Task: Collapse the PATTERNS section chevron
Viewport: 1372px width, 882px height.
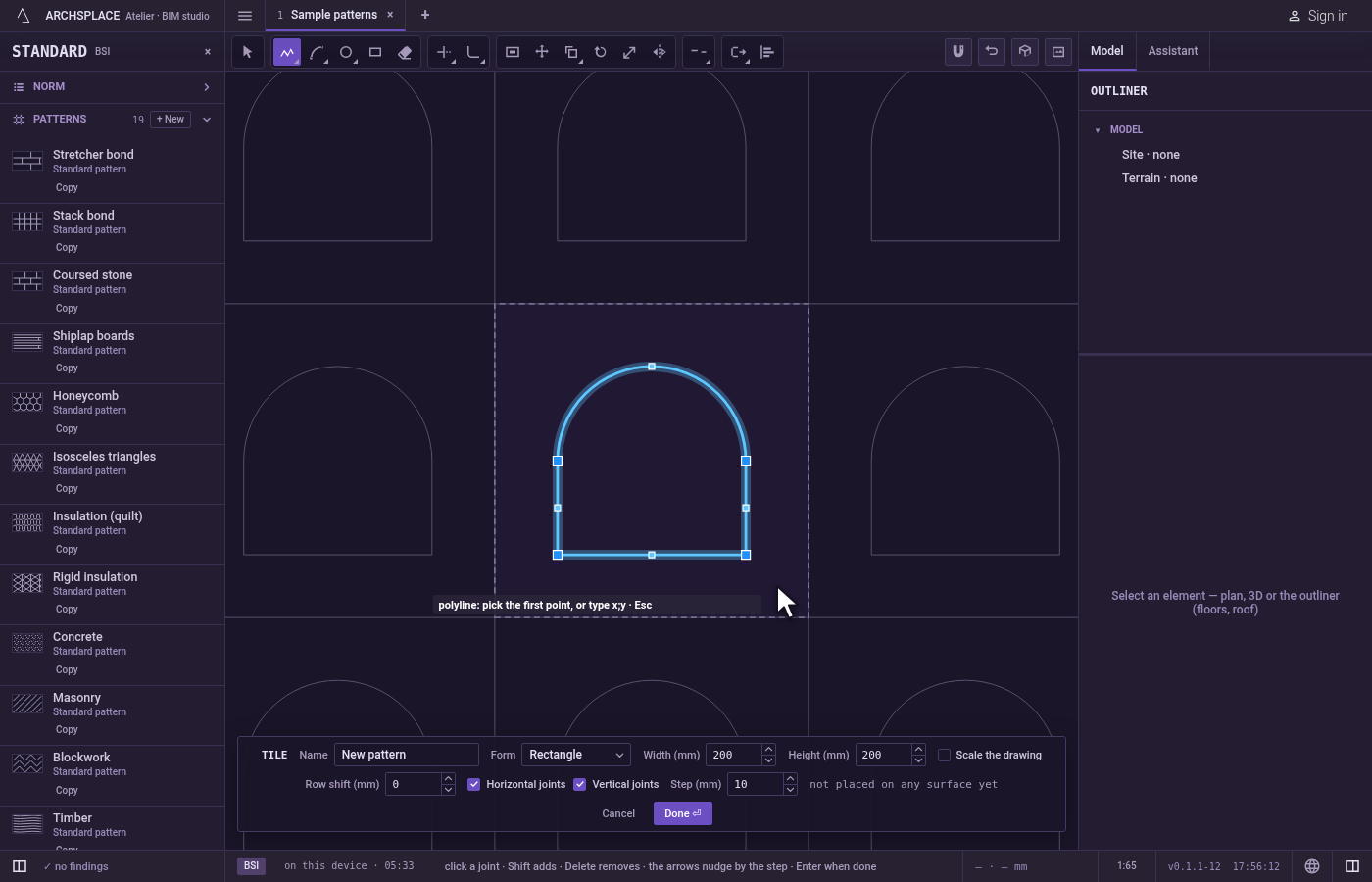Action: (207, 120)
